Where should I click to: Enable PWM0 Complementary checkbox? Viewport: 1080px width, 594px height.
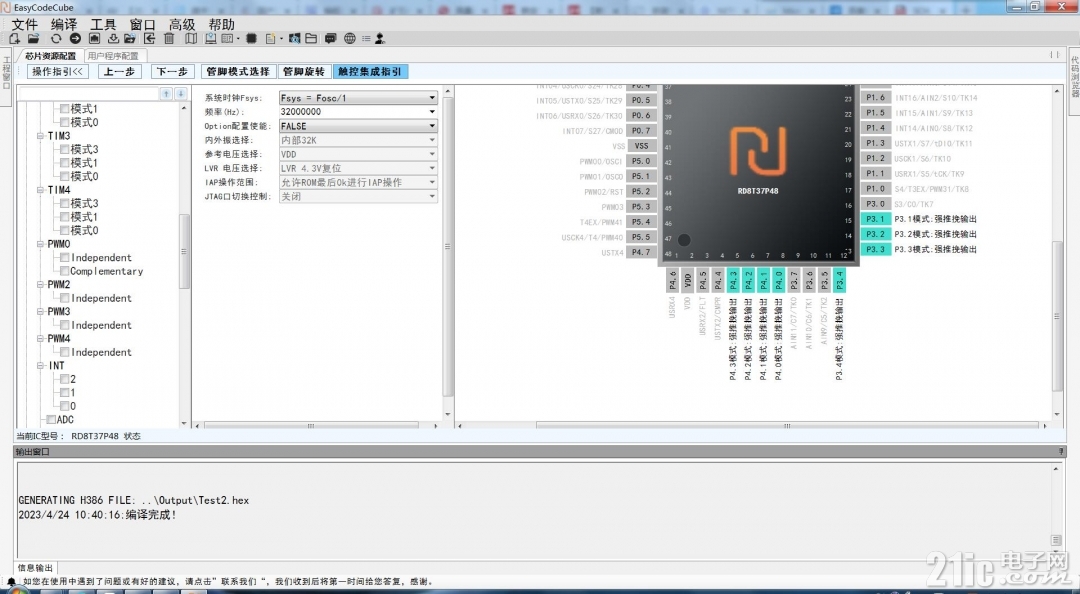pos(65,271)
